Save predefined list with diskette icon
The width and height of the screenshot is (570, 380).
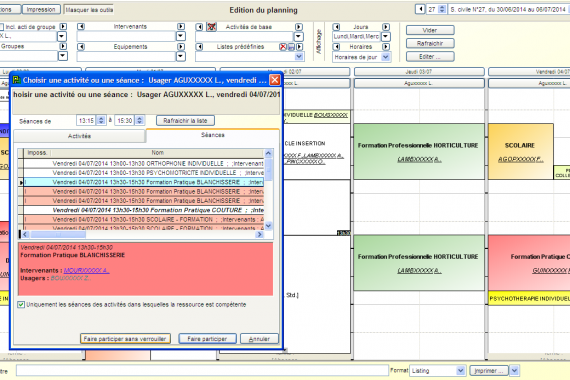click(291, 47)
